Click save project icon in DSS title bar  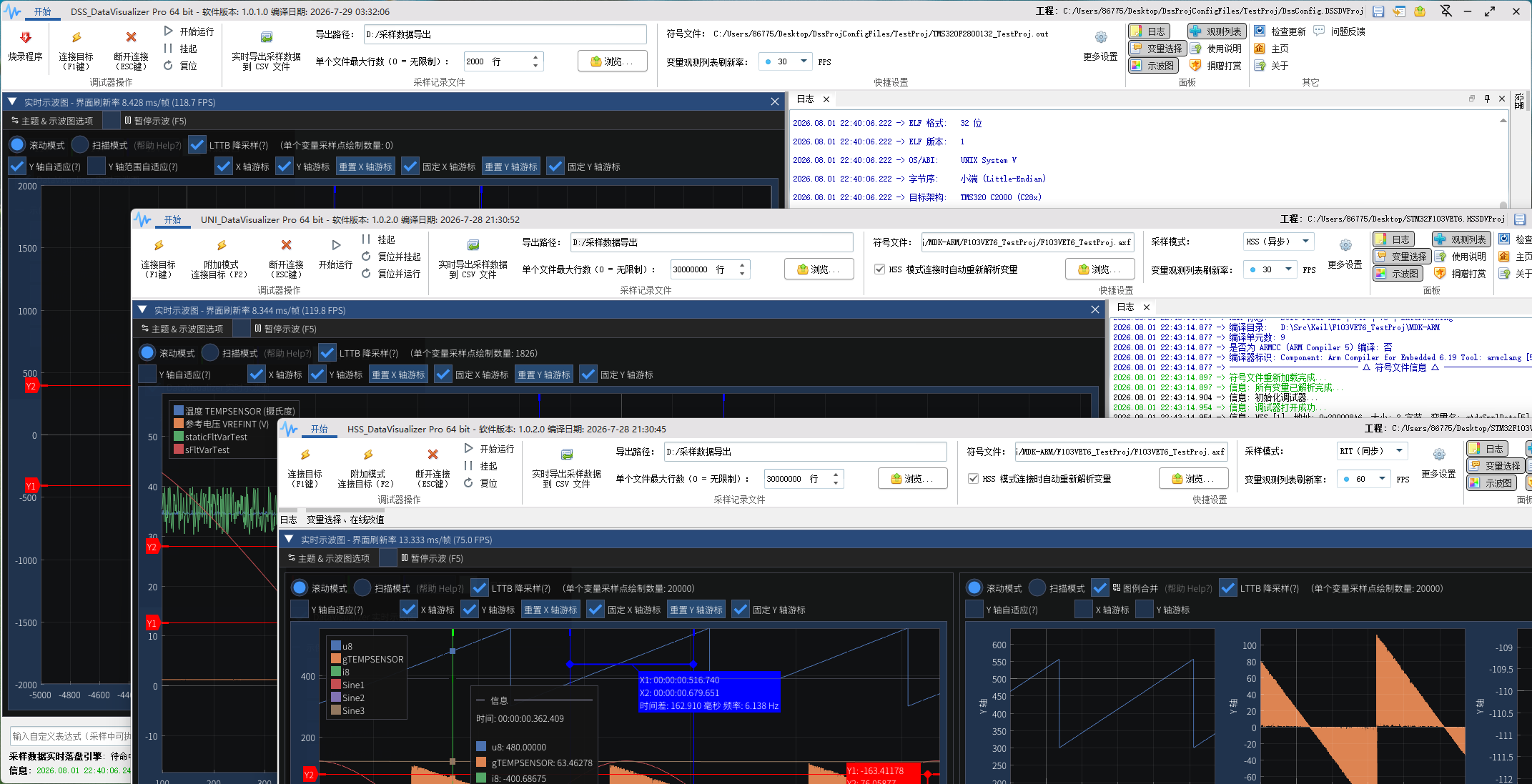pos(1378,11)
